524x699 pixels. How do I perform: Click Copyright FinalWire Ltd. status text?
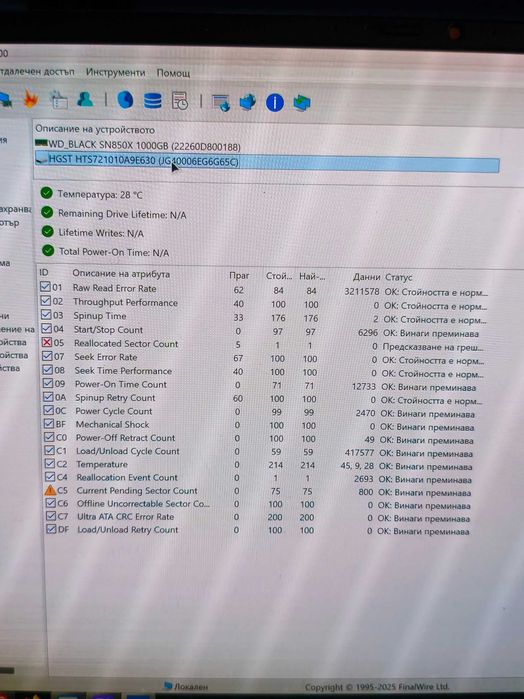(377, 687)
